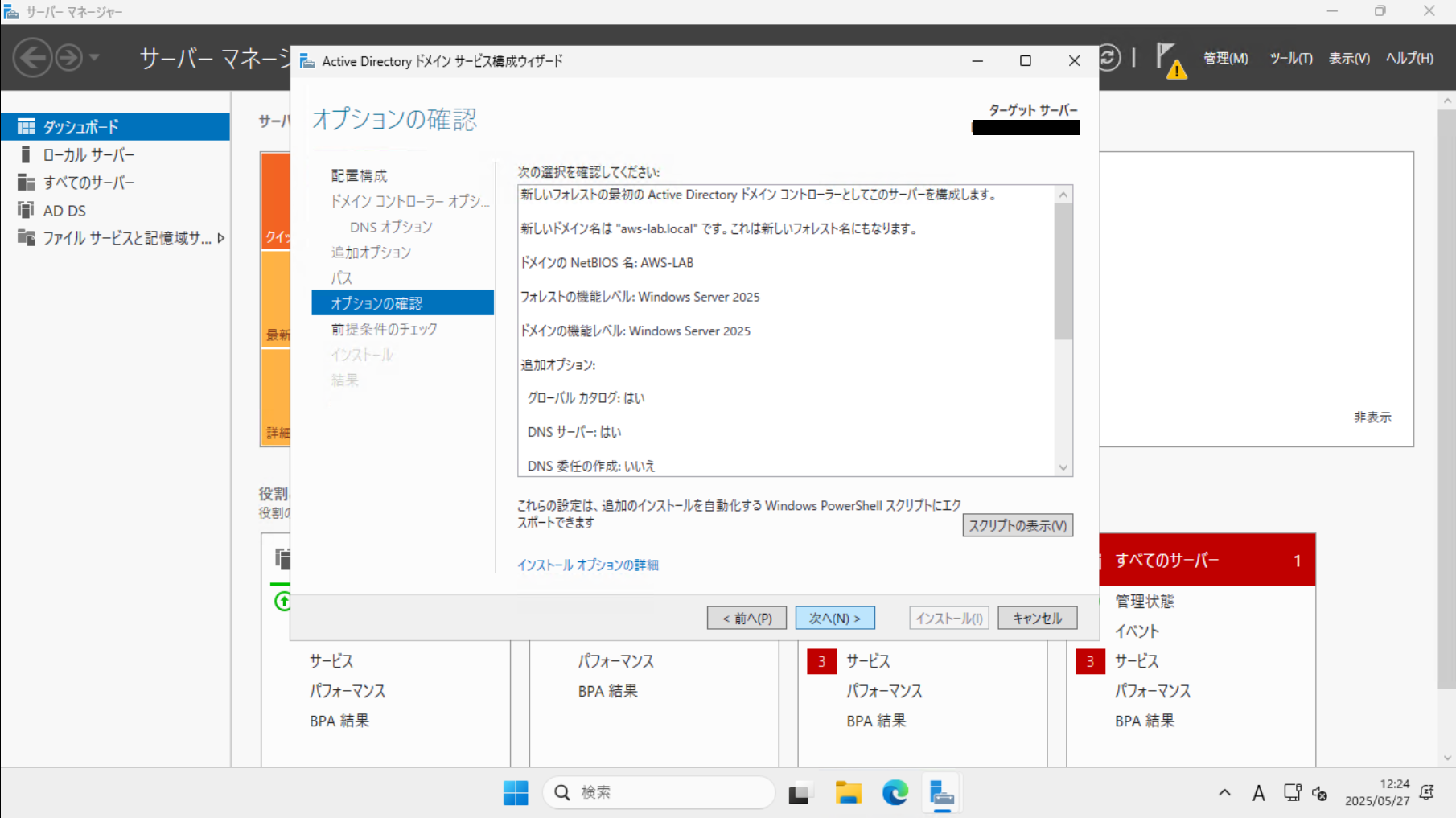This screenshot has width=1456, height=818.
Task: Go to the ドメイン コントローラー オプション step
Action: (410, 201)
